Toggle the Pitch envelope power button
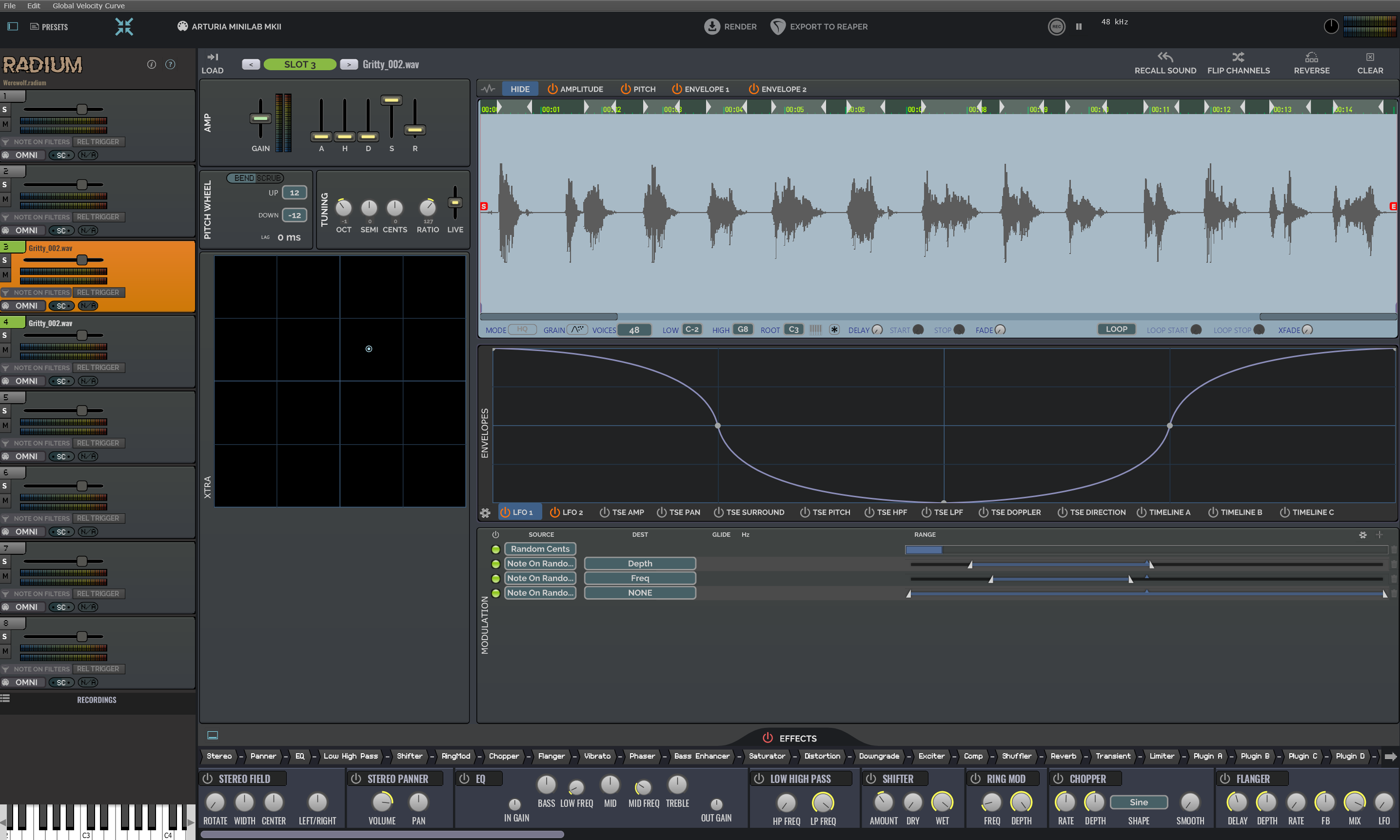Image resolution: width=1400 pixels, height=840 pixels. pyautogui.click(x=625, y=89)
